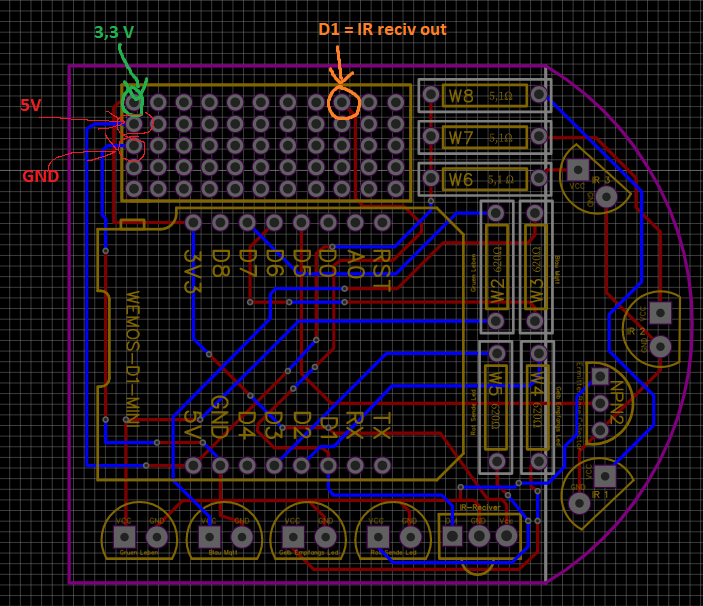Click the top pad of resistor W5
Screen dimensions: 703x606
497,353
